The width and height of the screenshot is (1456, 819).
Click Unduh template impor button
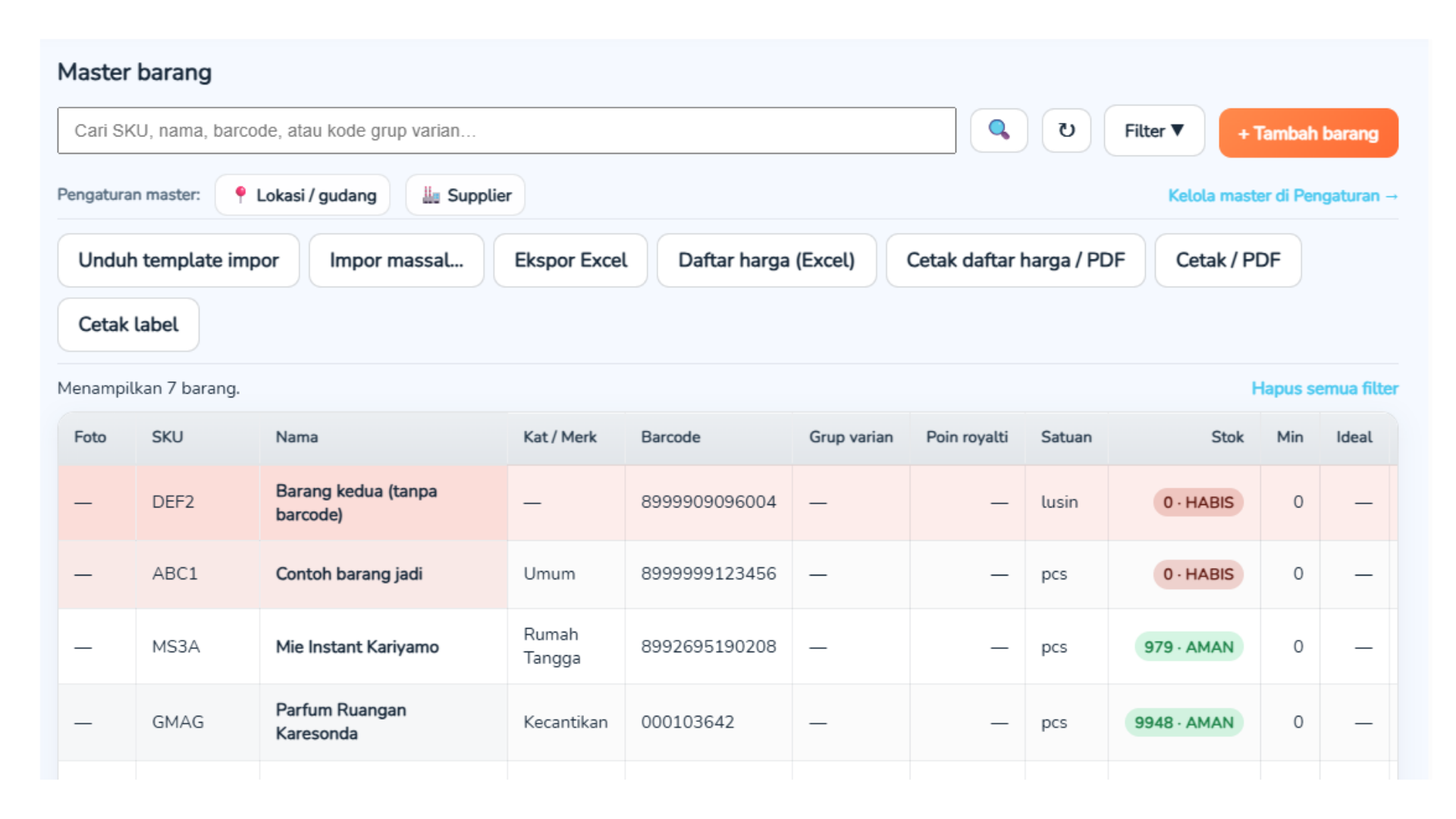(x=178, y=260)
